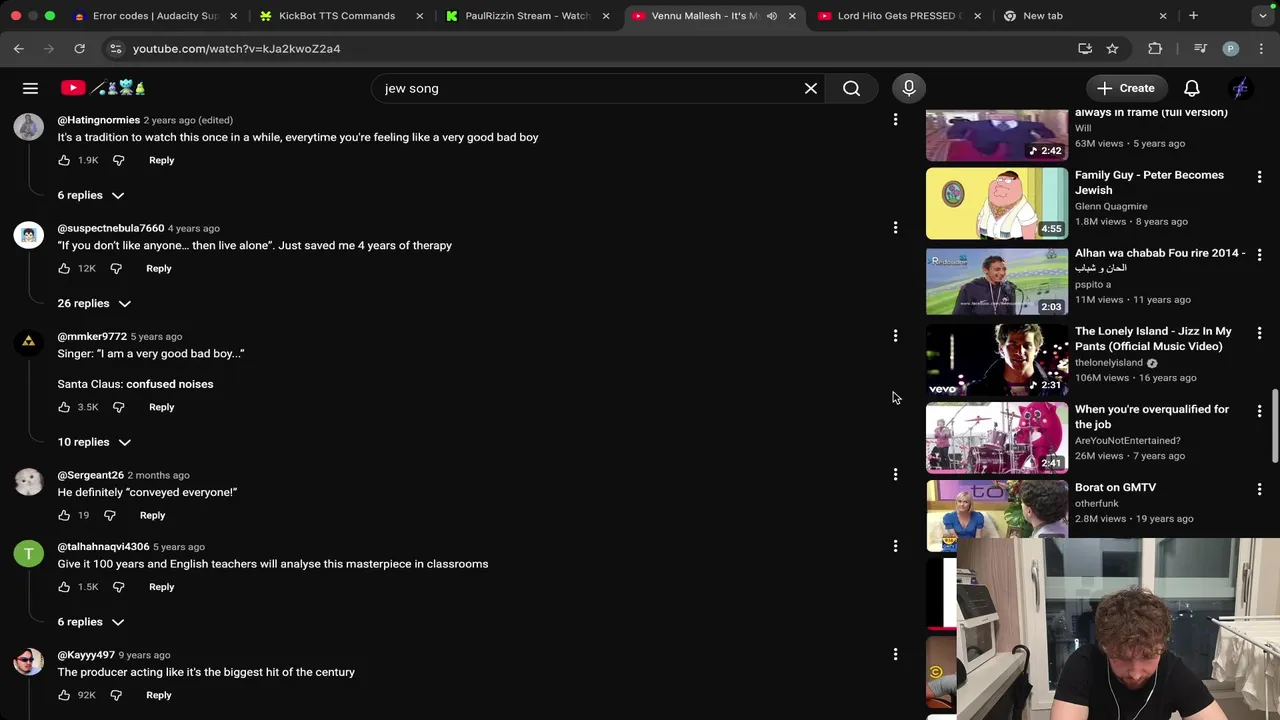
Task: Open options menu for @suspectnebula7660 comment
Action: pos(895,228)
